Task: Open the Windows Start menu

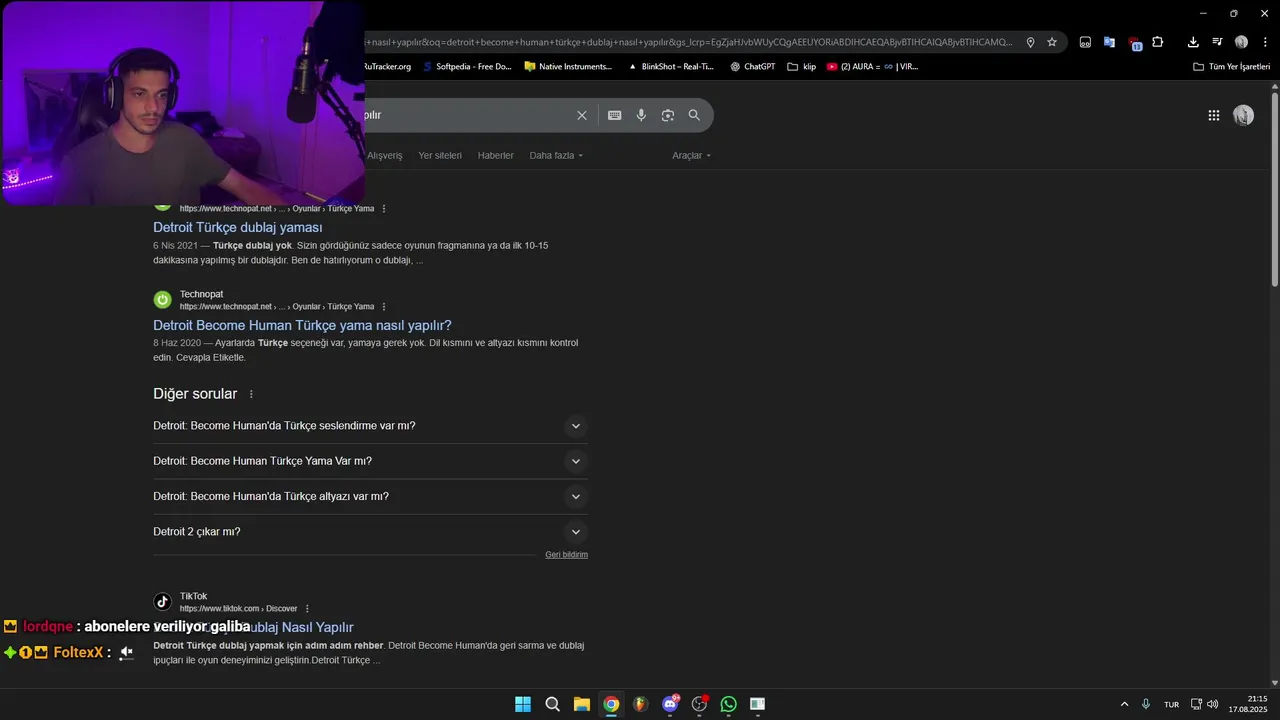Action: coord(523,704)
